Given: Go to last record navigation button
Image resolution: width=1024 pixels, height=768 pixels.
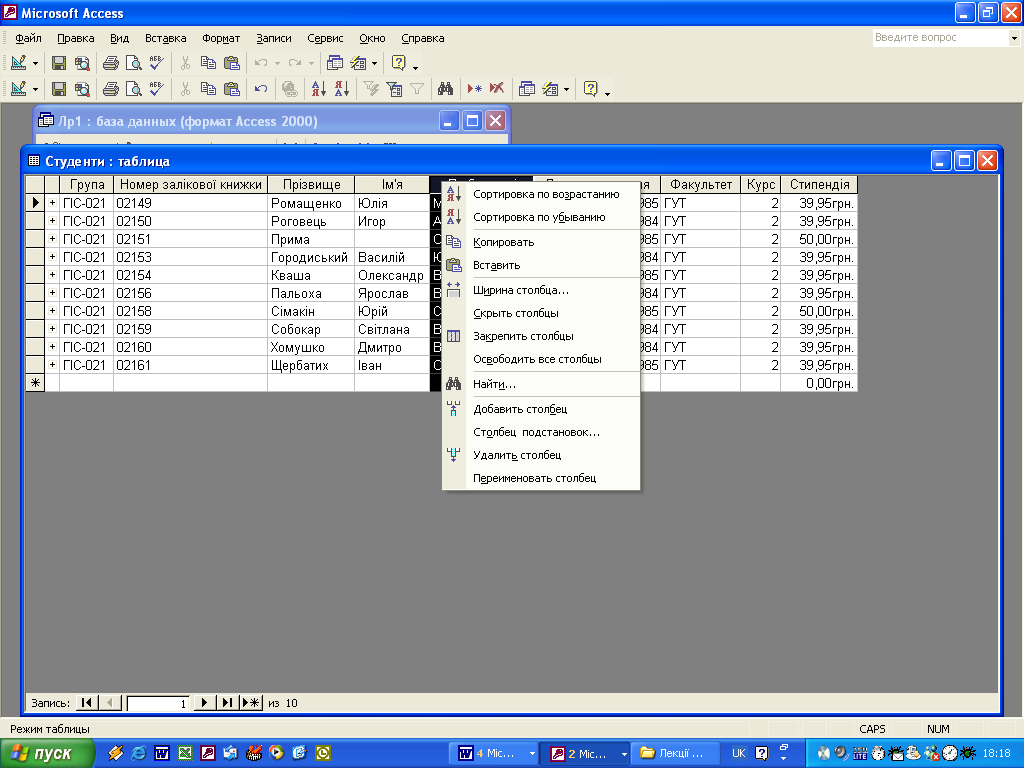Looking at the screenshot, I should pyautogui.click(x=227, y=703).
